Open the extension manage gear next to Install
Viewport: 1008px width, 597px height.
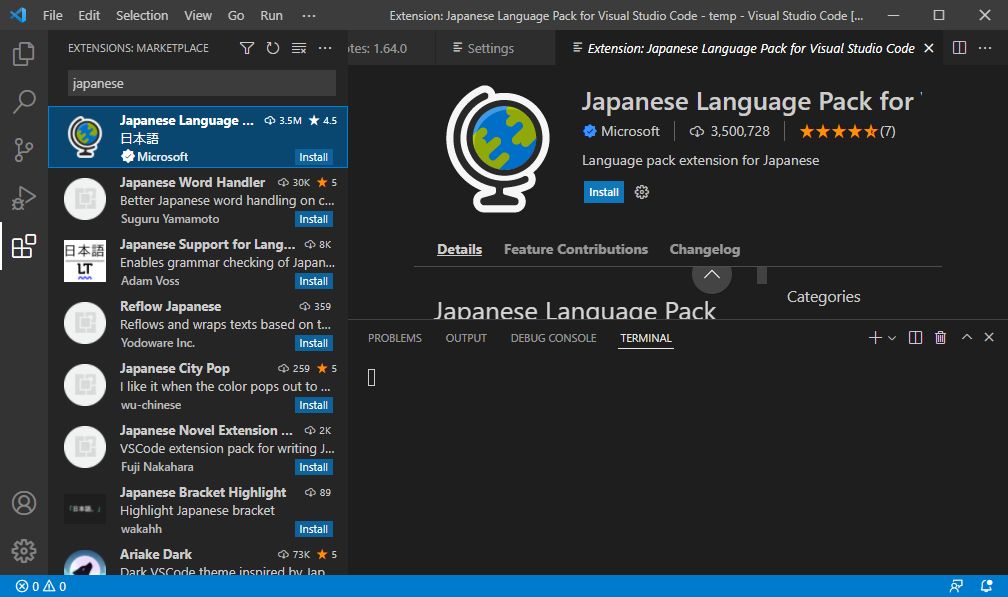coord(642,192)
